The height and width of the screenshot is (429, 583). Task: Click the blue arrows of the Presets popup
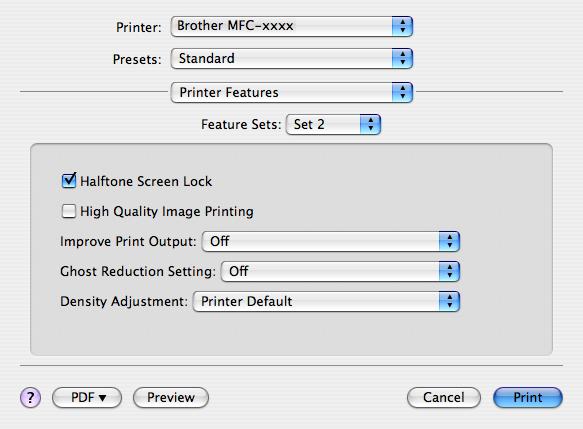tap(402, 58)
